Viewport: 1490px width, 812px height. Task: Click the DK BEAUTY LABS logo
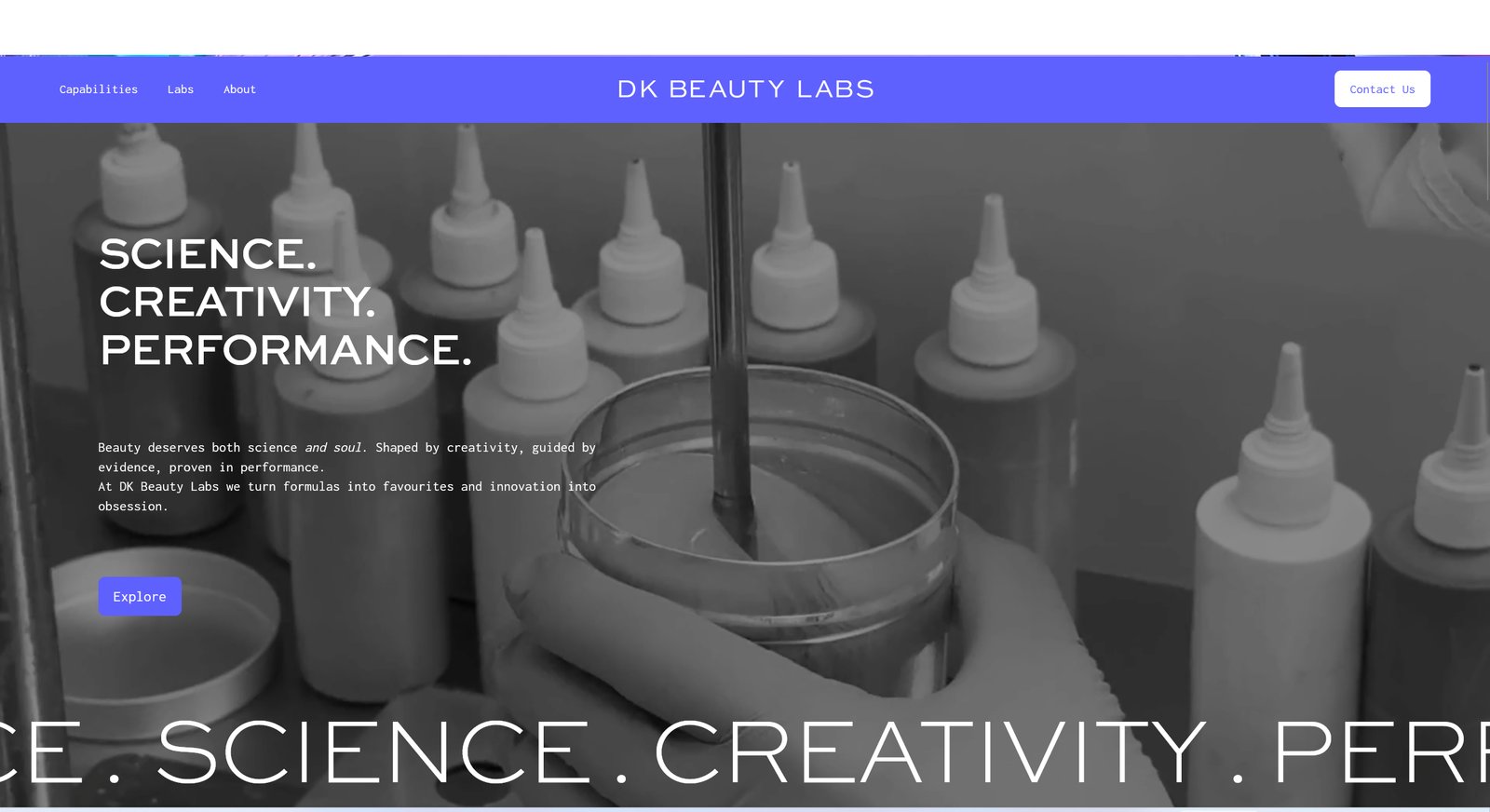coord(746,89)
